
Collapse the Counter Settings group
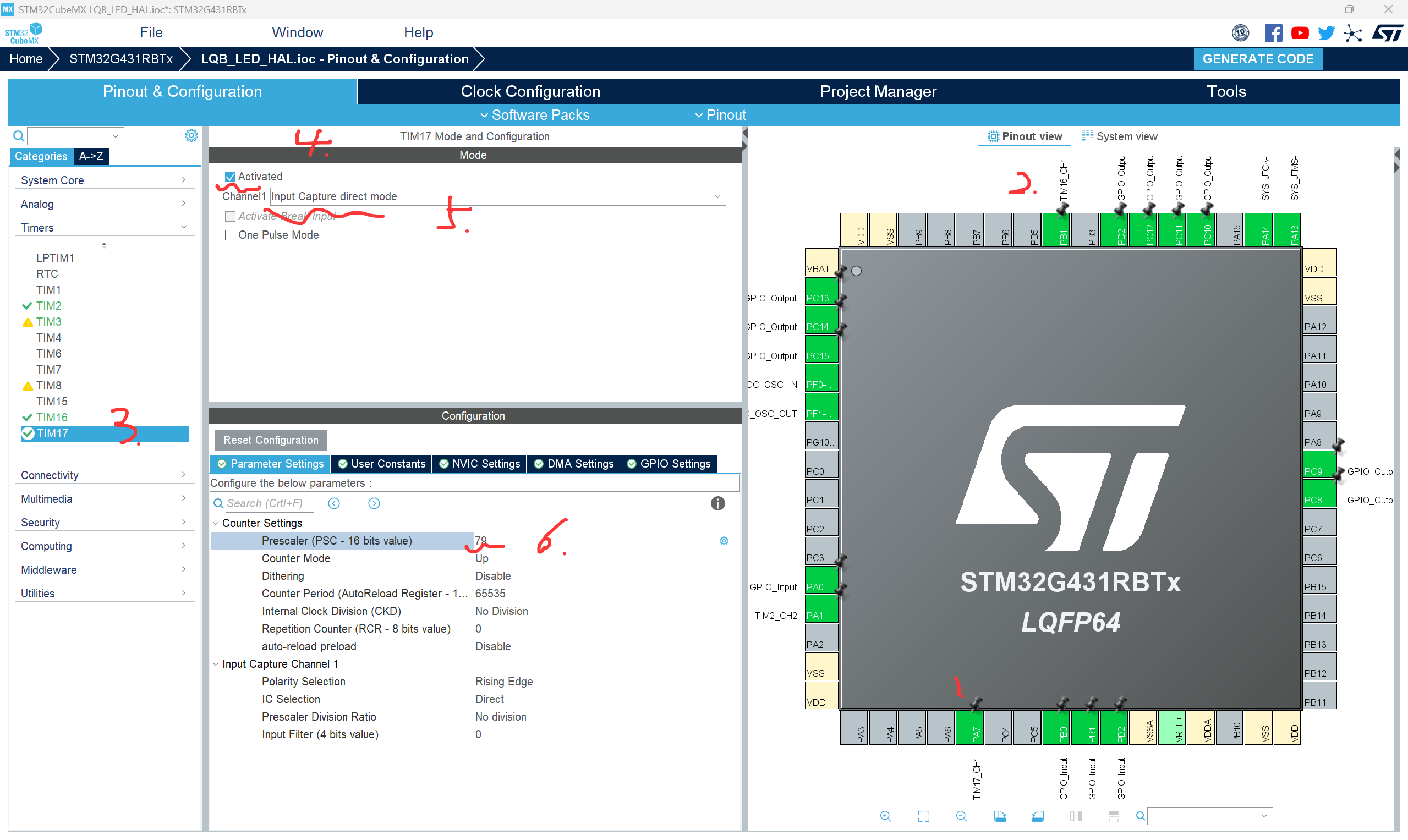pos(216,523)
